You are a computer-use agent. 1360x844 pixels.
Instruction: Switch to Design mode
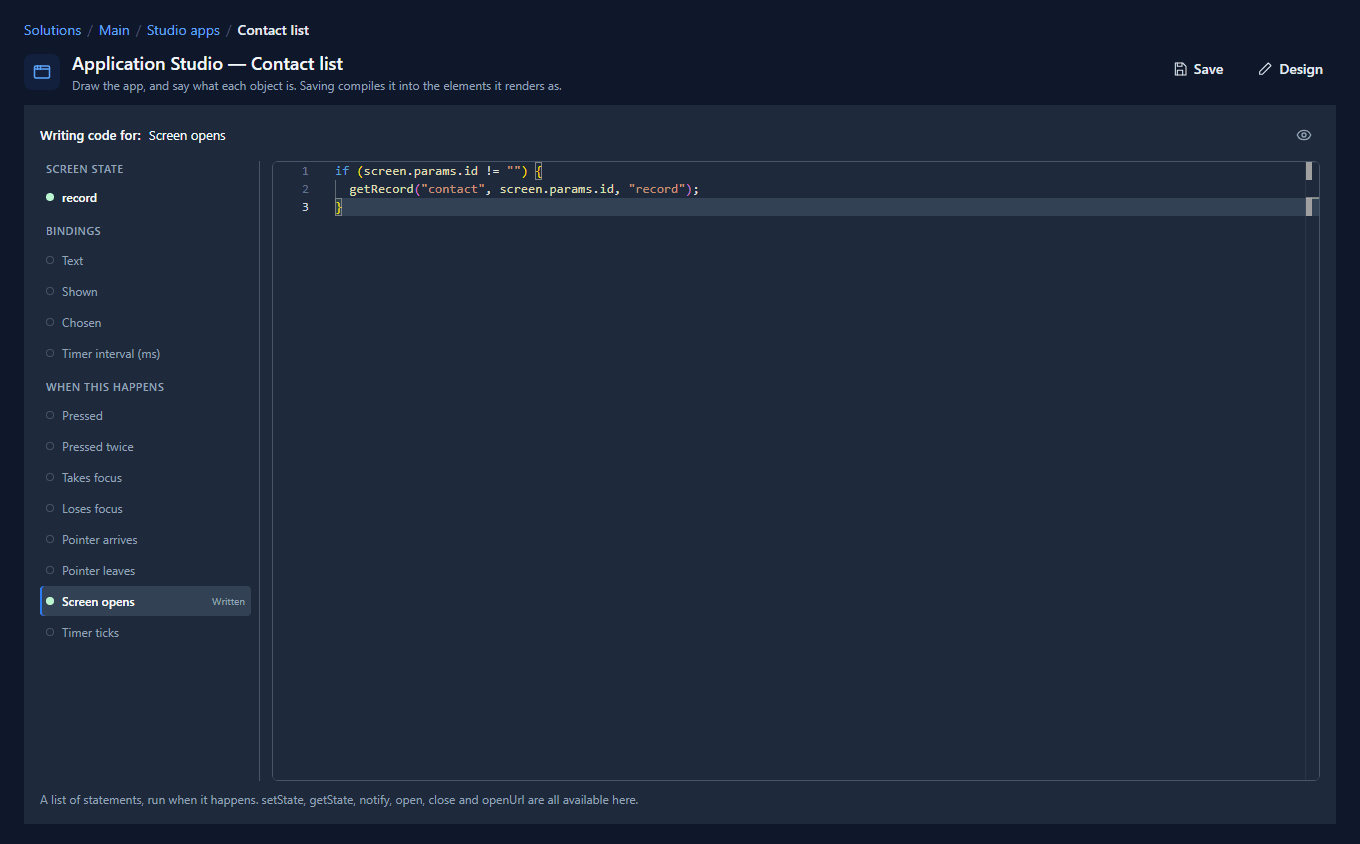(x=1290, y=69)
